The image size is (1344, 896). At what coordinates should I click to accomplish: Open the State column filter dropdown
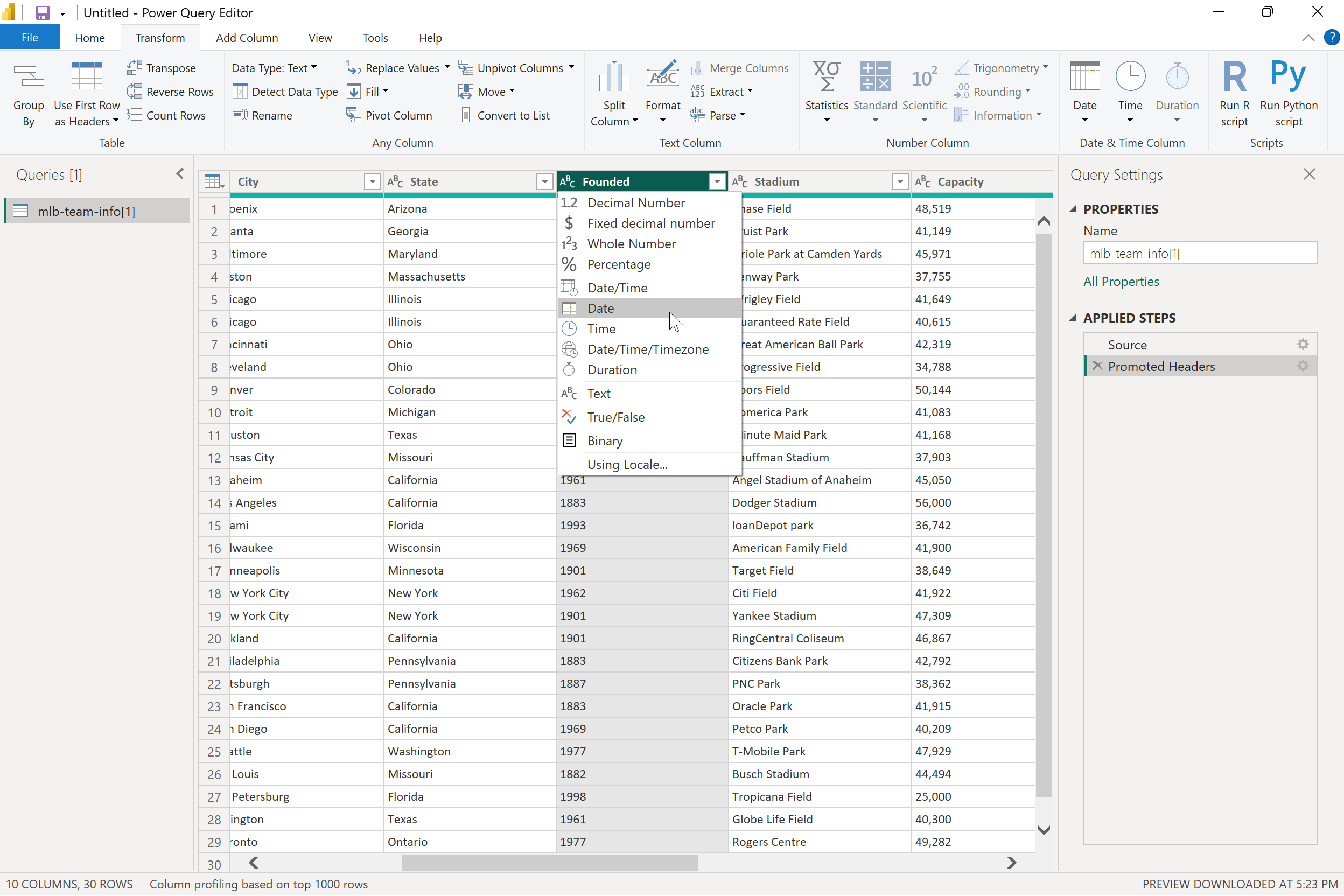pyautogui.click(x=544, y=181)
